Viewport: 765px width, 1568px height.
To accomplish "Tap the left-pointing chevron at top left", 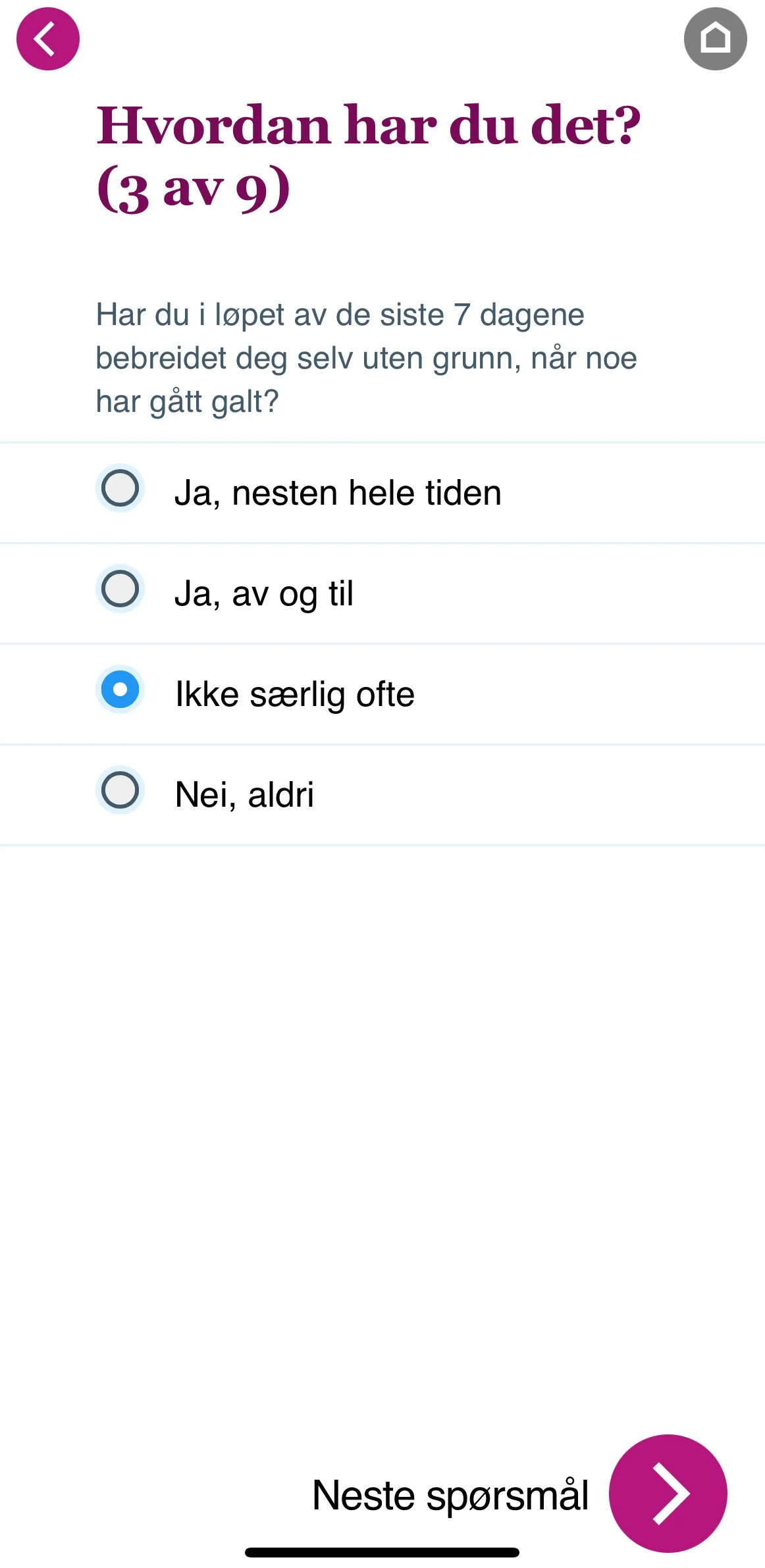I will [x=45, y=39].
